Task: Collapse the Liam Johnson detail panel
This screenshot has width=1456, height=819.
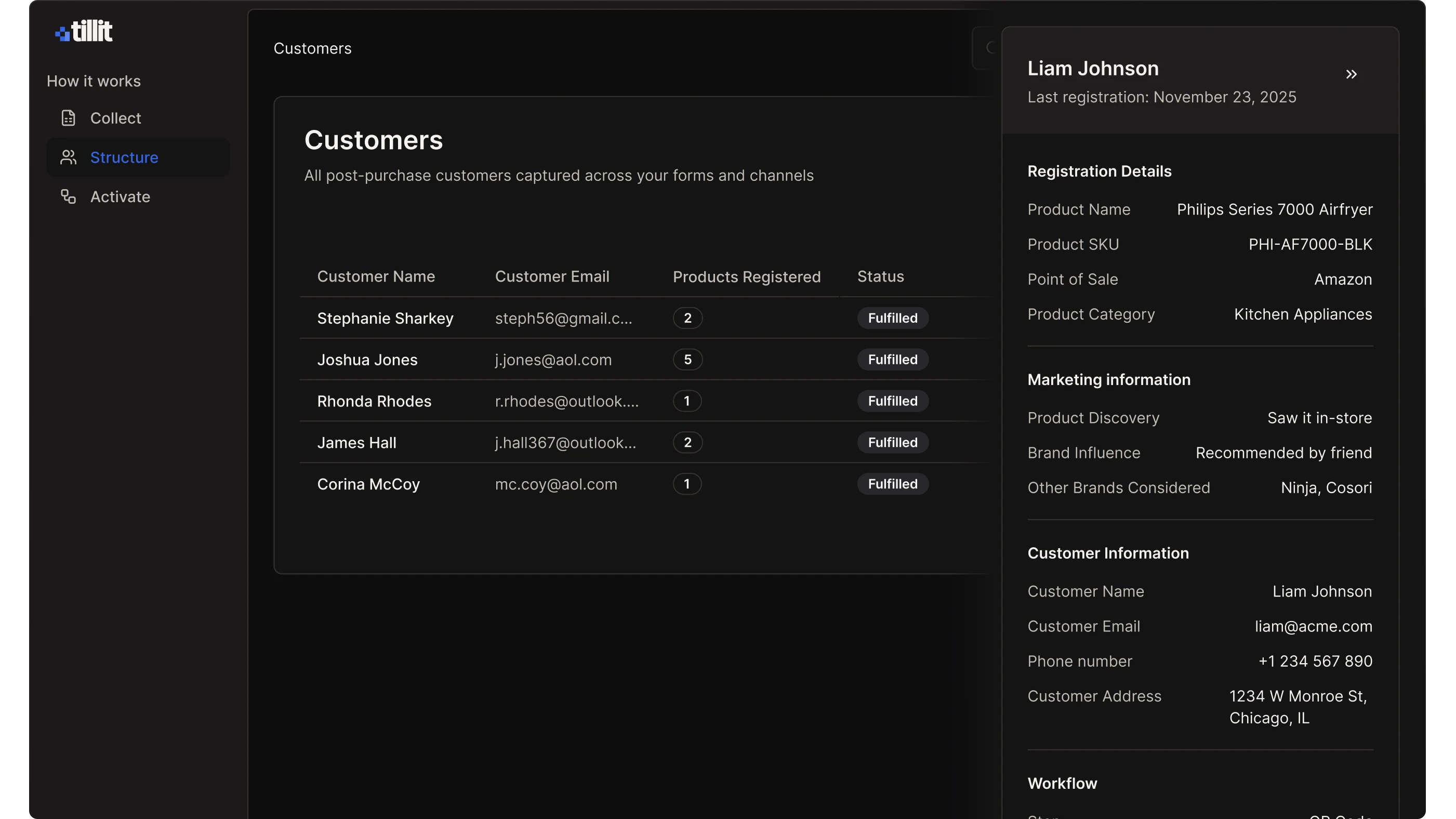Action: coord(1351,75)
